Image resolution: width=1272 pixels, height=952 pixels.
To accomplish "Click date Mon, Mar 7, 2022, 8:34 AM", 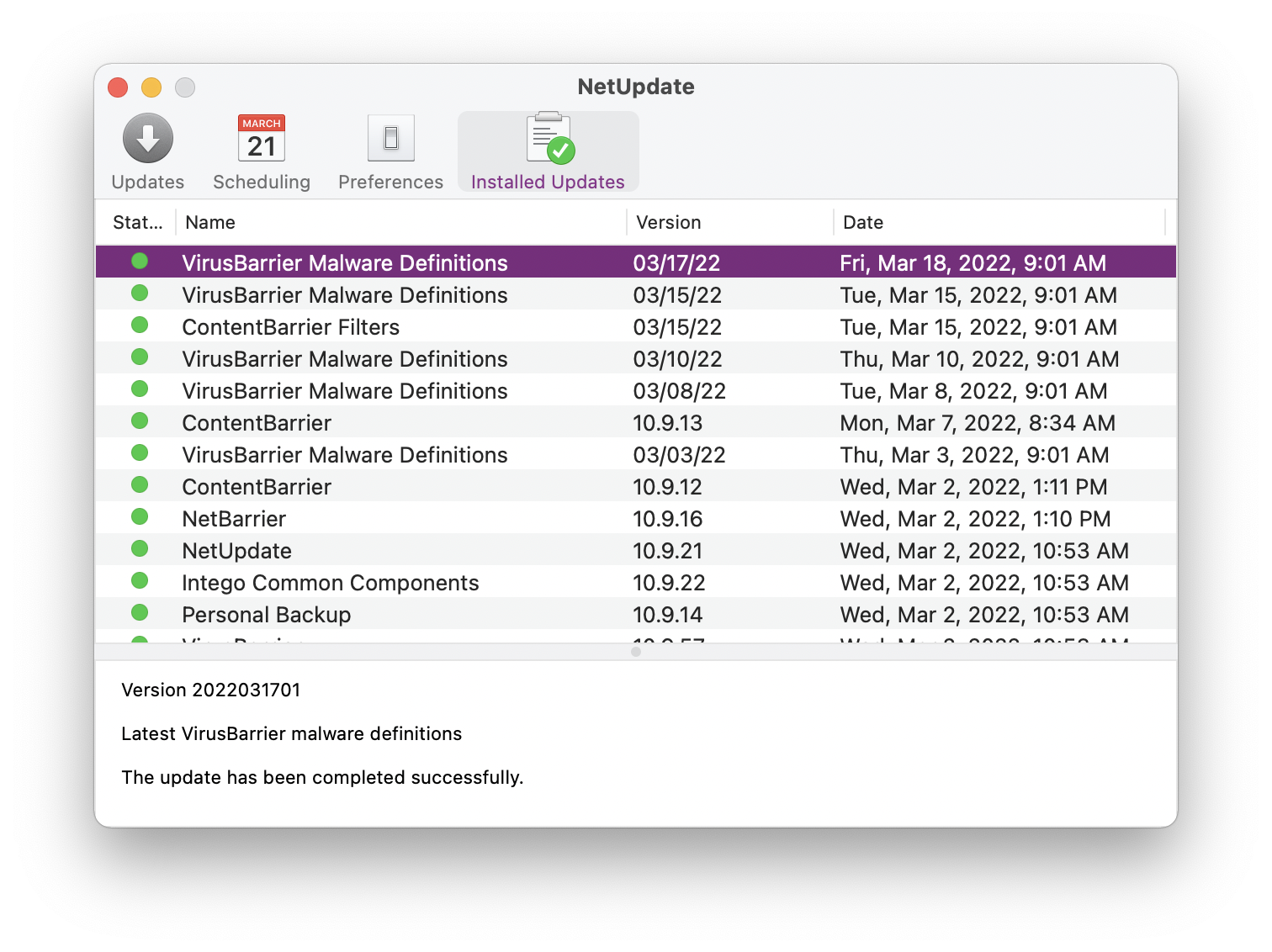I will 978,423.
